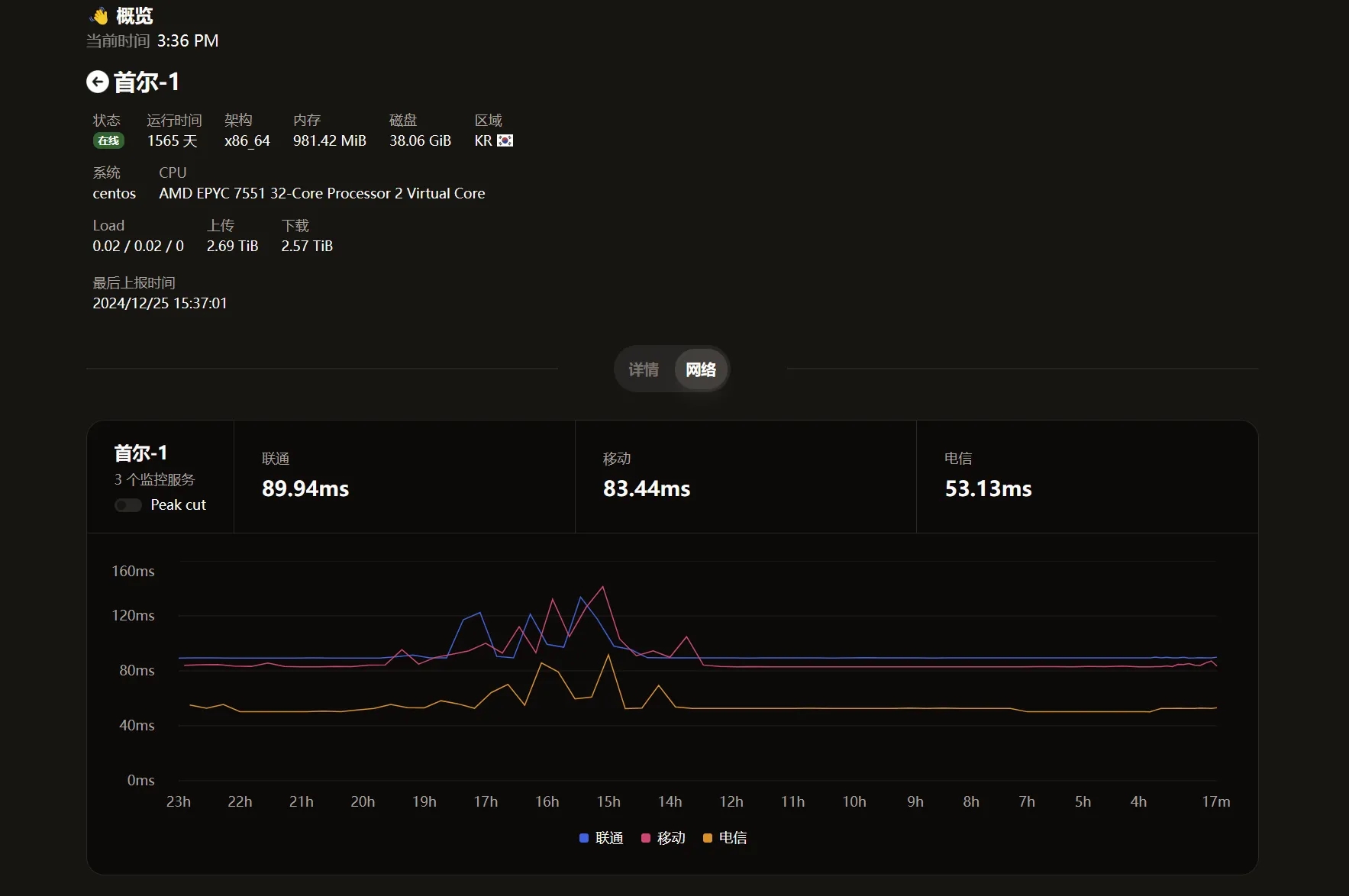
Task: Choose the 电信 53.13ms latency card
Action: (1086, 476)
